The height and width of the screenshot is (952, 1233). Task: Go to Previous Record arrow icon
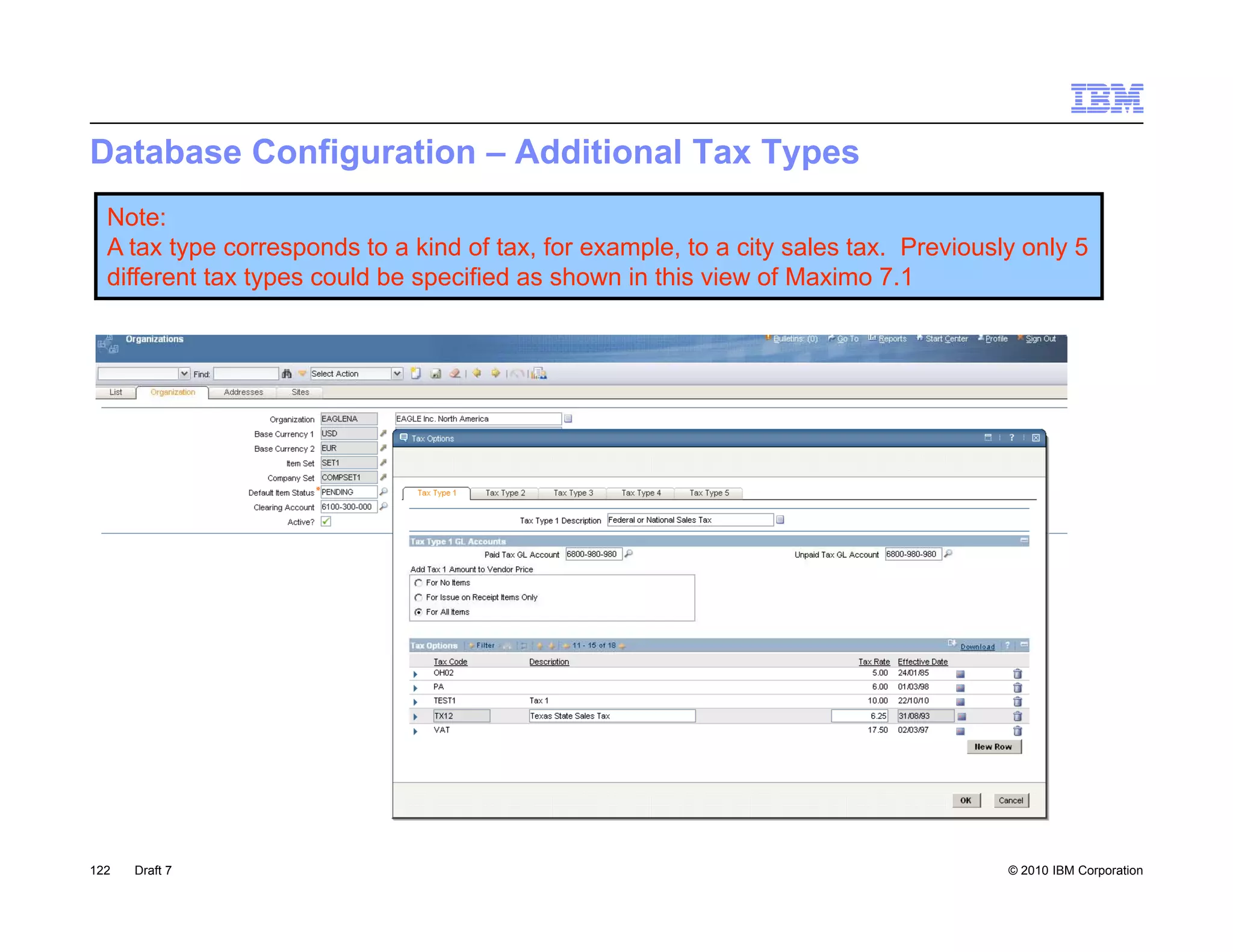(477, 373)
